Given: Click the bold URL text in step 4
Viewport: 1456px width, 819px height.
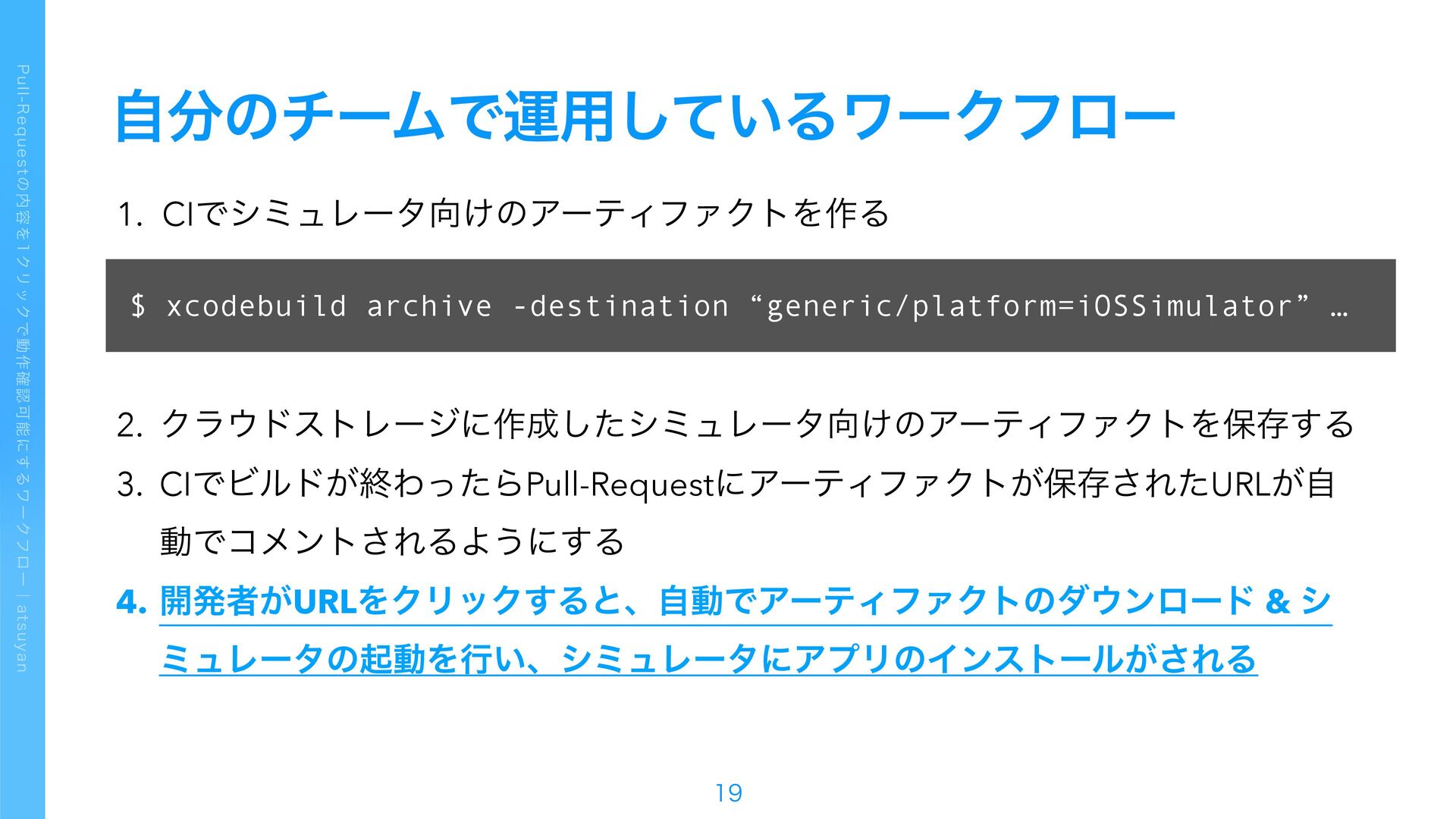Looking at the screenshot, I should coord(324,602).
